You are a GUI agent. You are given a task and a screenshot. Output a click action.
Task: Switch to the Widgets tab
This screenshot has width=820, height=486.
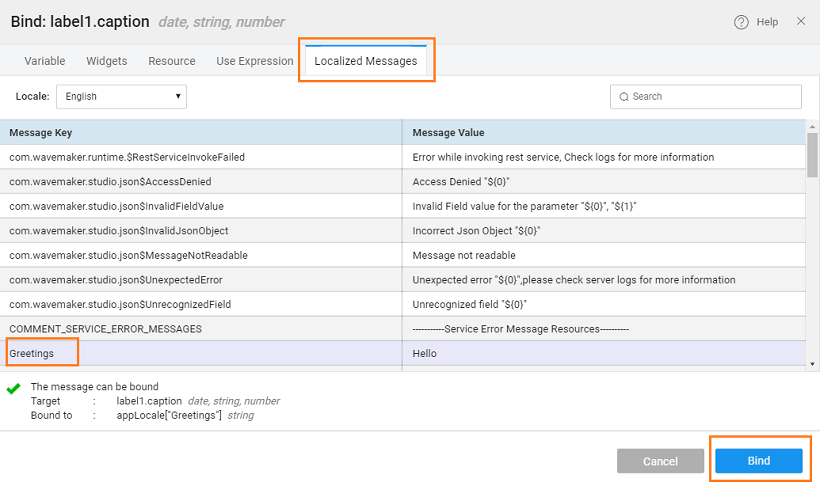tap(107, 61)
